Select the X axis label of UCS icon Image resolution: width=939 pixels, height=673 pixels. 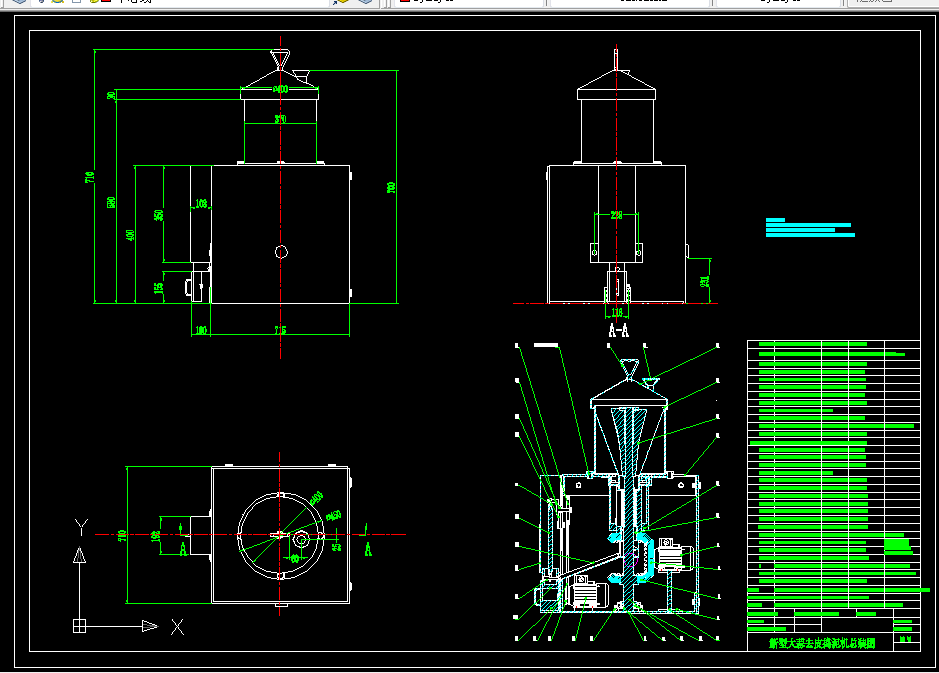pos(177,627)
